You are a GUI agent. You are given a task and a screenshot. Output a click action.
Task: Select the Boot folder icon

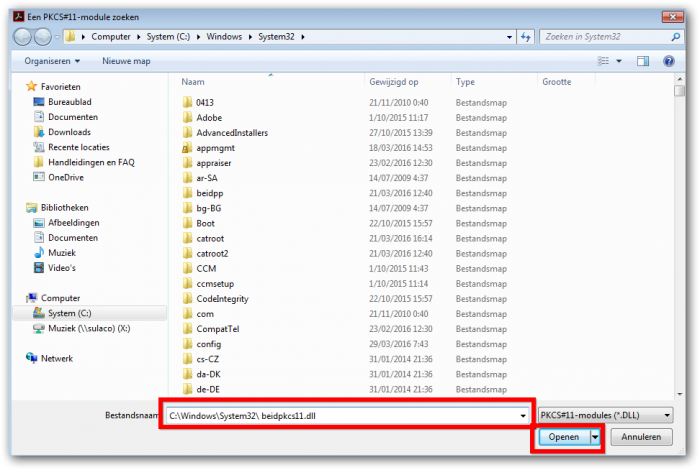pyautogui.click(x=188, y=223)
